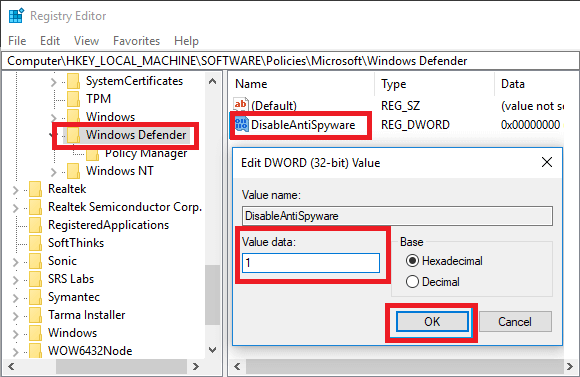Select the (Default) value row
Image resolution: width=580 pixels, height=377 pixels.
[x=274, y=106]
